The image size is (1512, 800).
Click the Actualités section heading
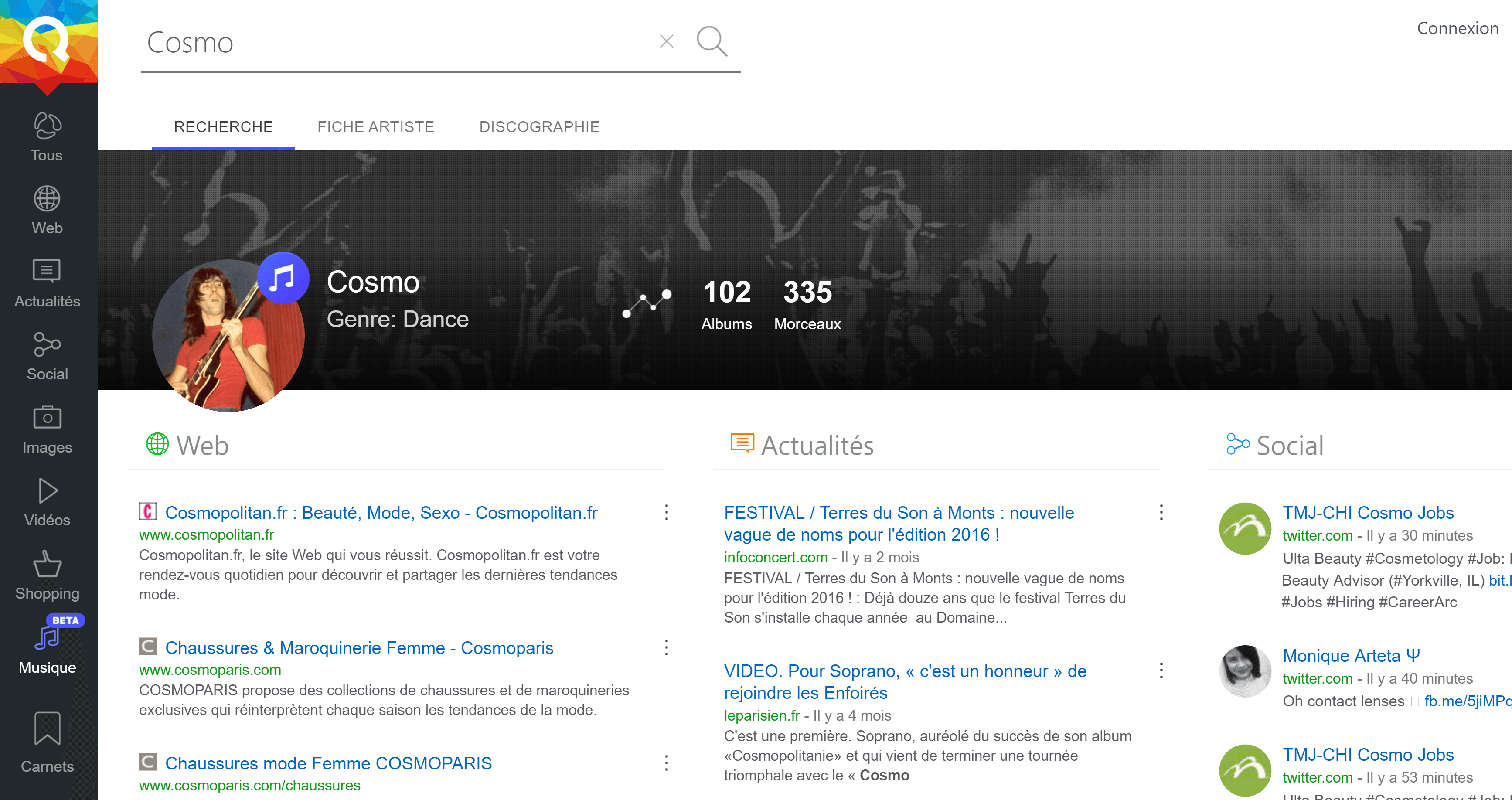[817, 446]
